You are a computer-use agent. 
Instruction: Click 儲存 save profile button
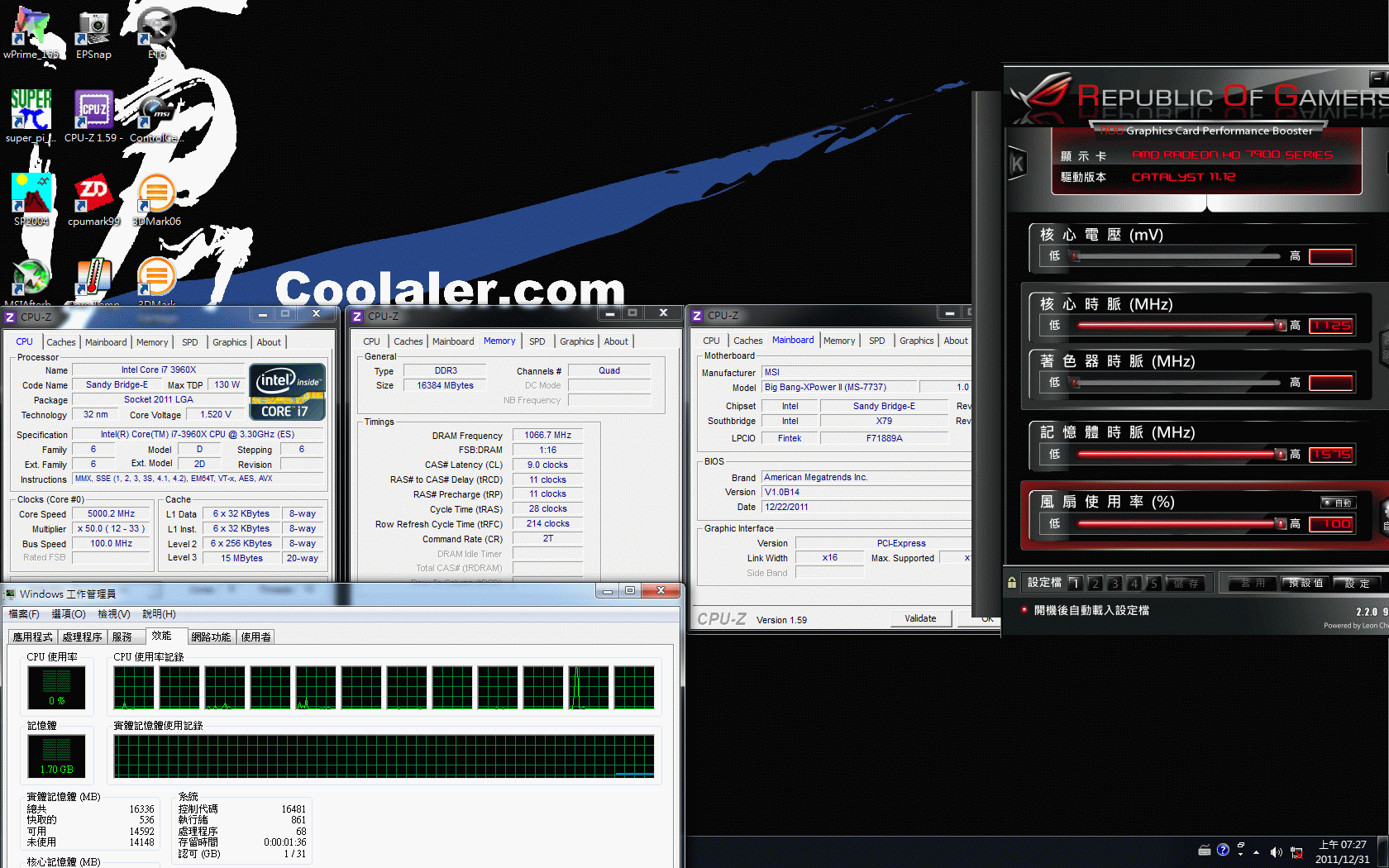click(x=1187, y=583)
